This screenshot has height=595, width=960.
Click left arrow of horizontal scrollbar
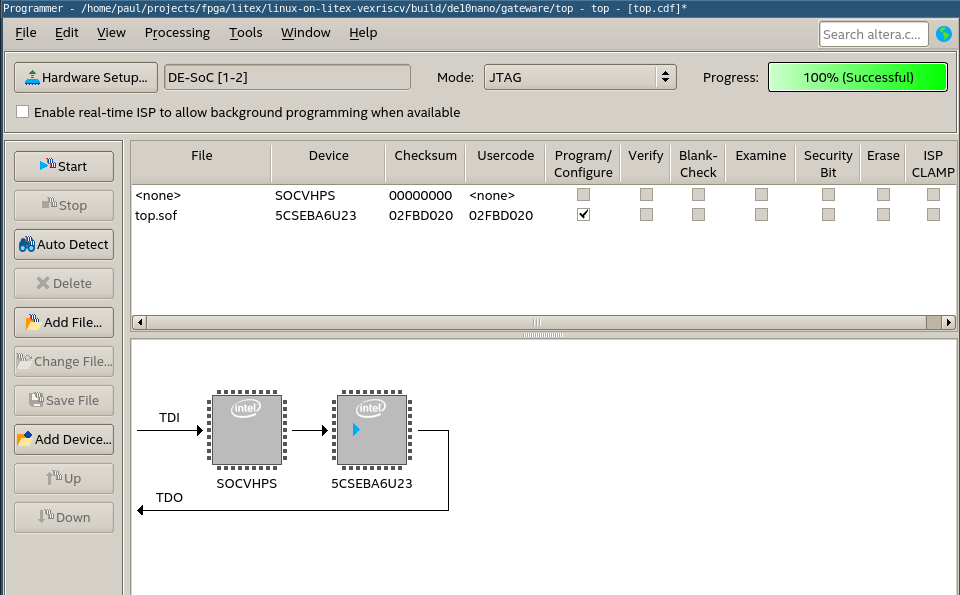(x=139, y=322)
